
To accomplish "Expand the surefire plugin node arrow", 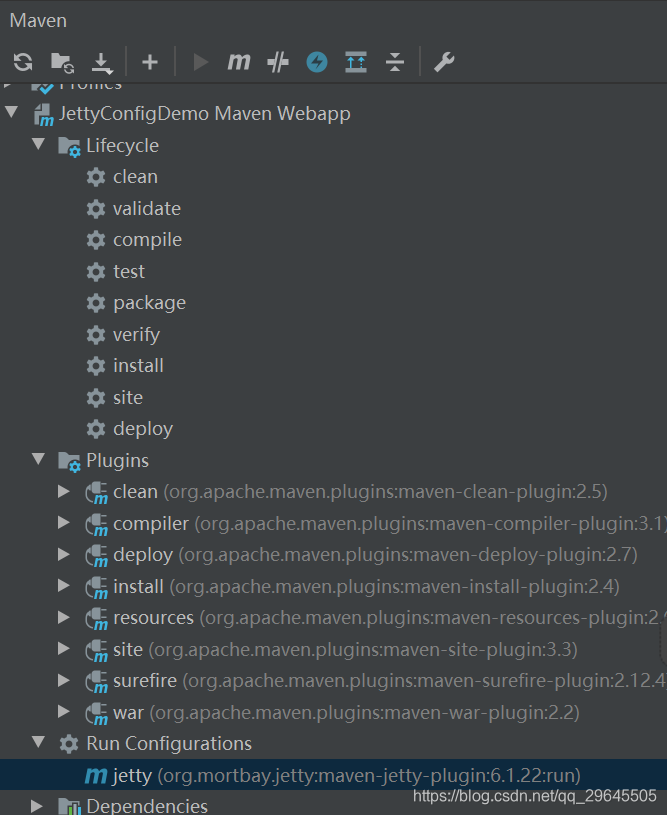I will tap(64, 680).
